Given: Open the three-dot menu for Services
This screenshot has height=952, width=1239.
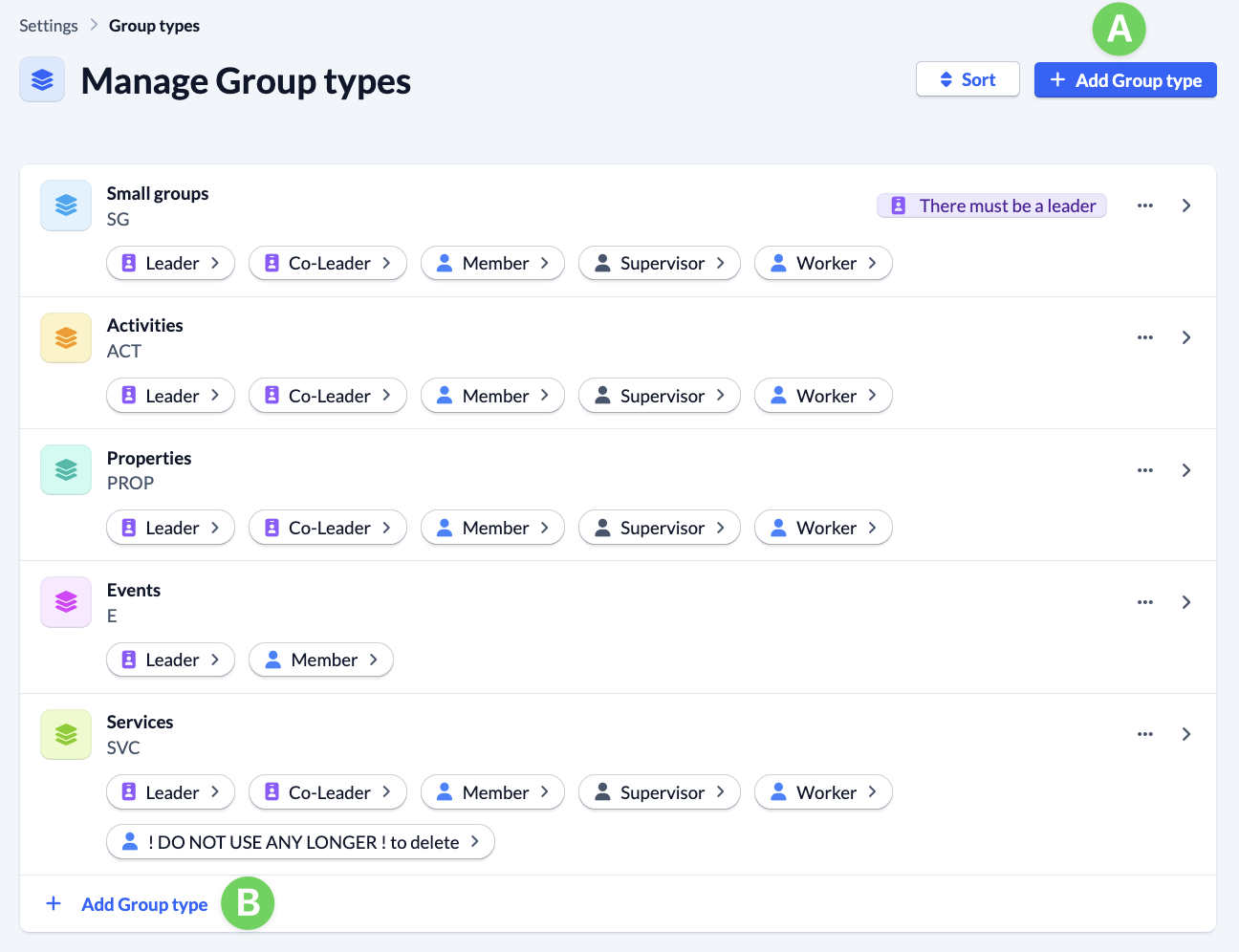Looking at the screenshot, I should click(x=1144, y=734).
